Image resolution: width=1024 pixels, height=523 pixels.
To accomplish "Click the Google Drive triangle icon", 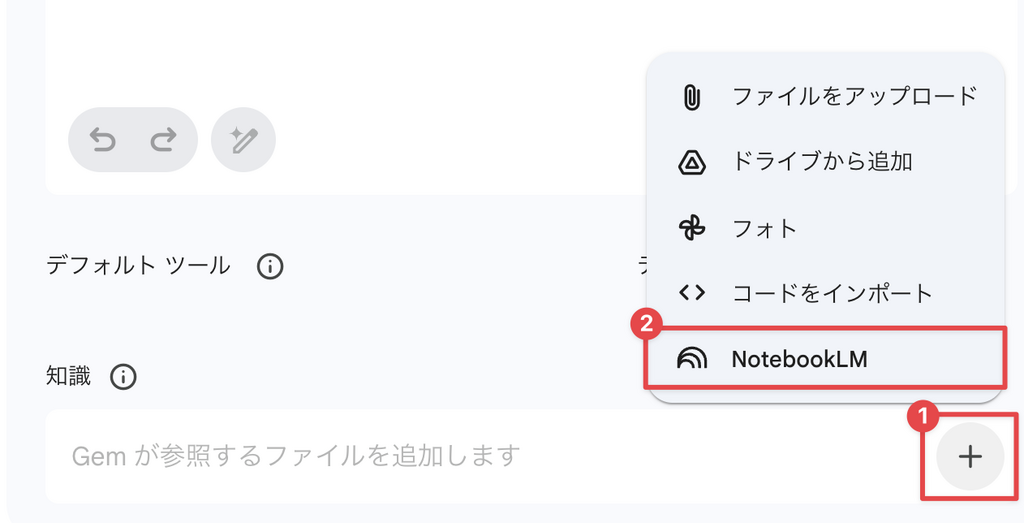I will [x=692, y=162].
